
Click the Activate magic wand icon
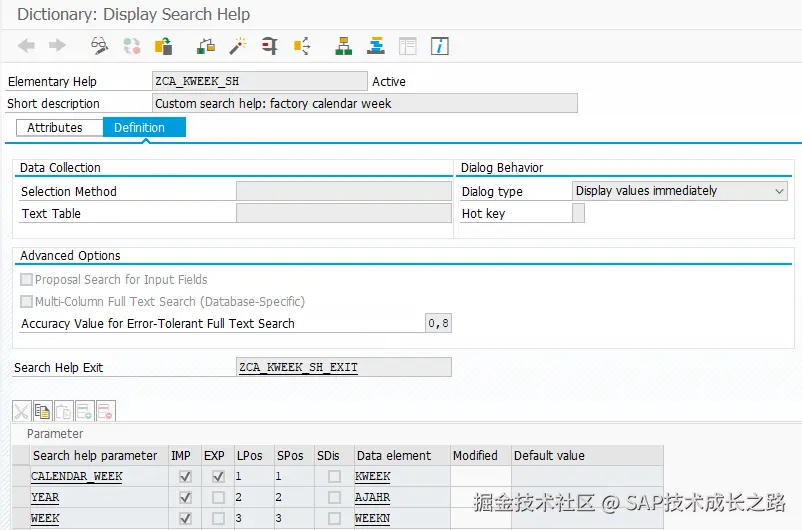[x=238, y=46]
